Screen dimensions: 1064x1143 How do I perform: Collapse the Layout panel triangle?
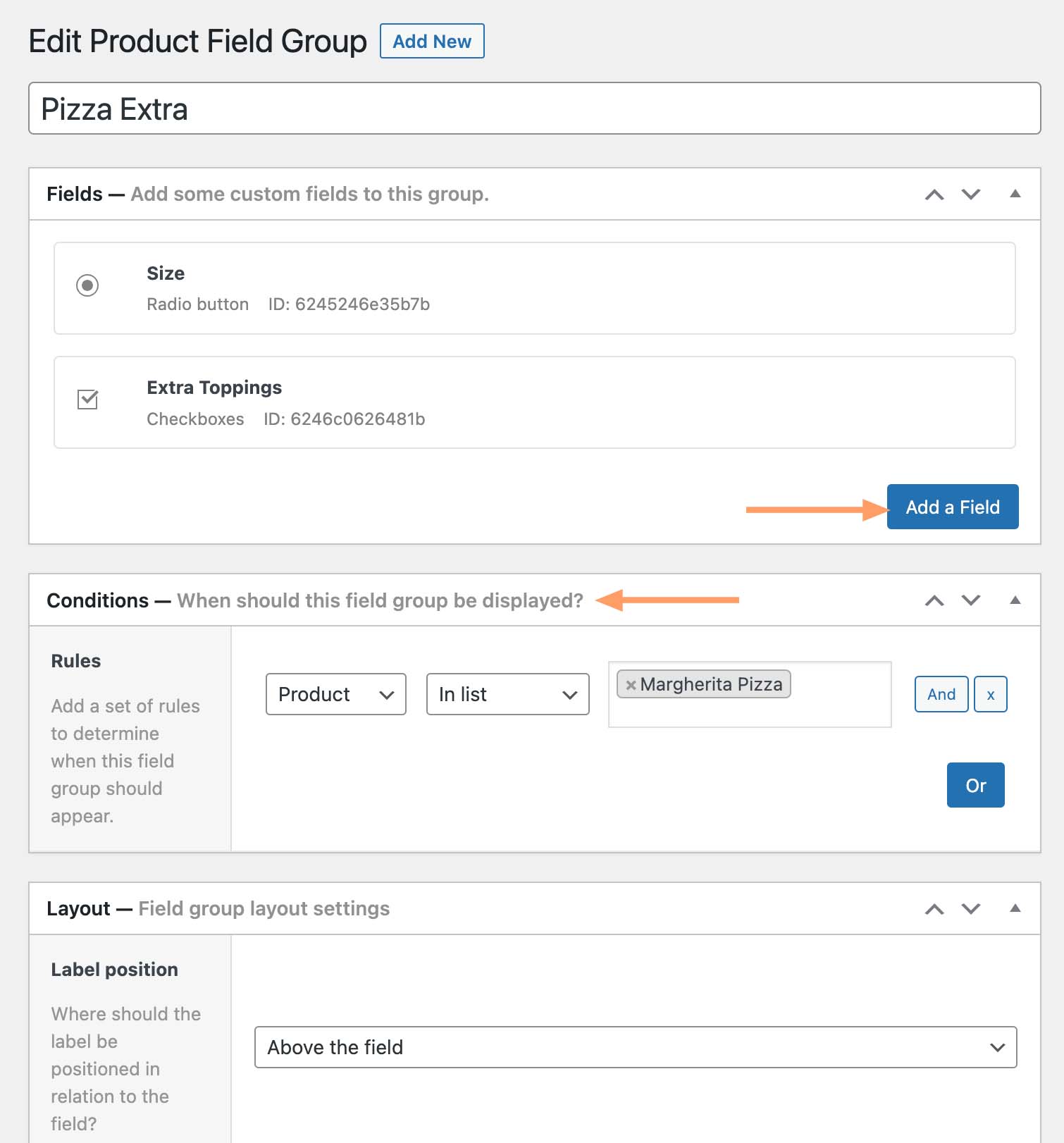pyautogui.click(x=1015, y=908)
